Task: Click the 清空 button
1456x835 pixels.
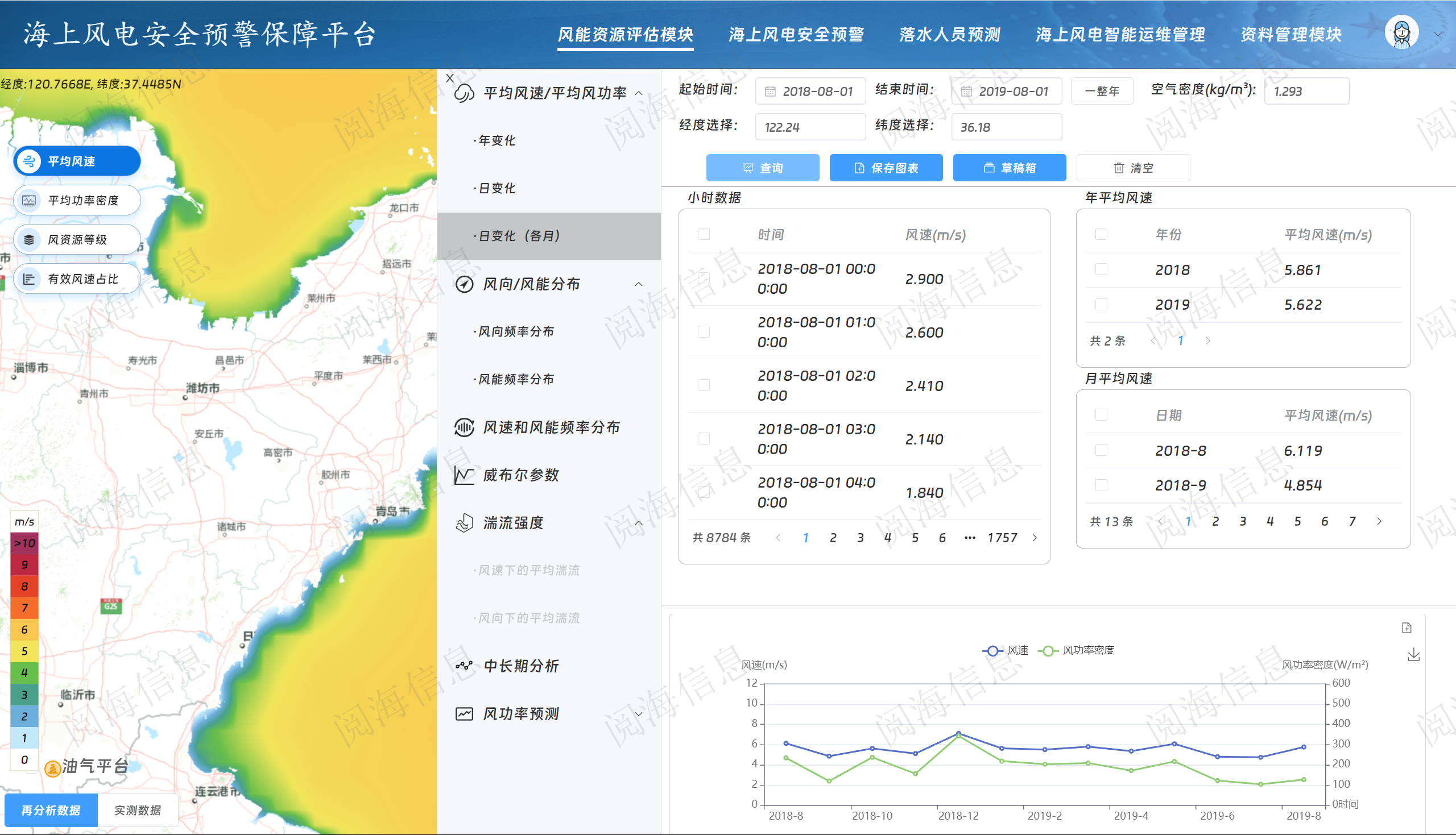Action: coord(1132,168)
